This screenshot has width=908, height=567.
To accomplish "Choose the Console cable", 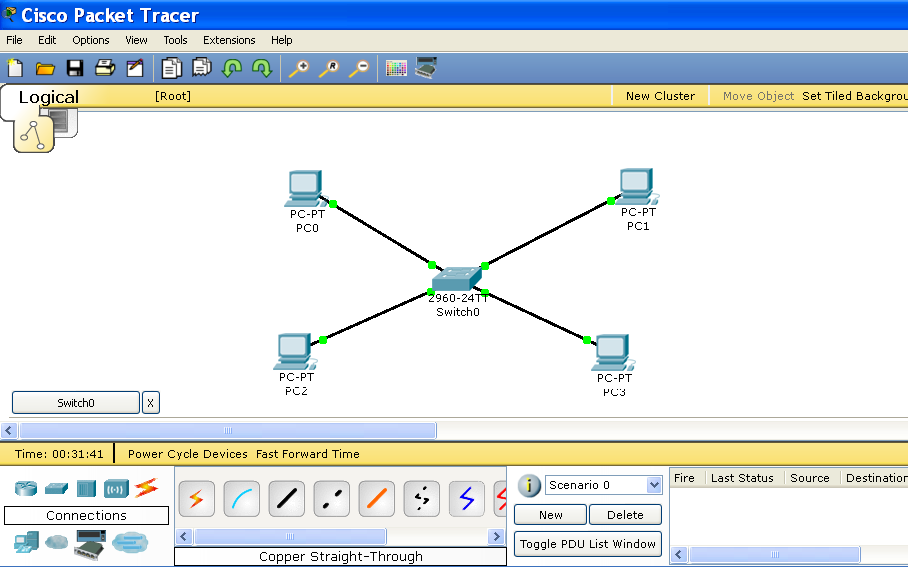I will (241, 499).
